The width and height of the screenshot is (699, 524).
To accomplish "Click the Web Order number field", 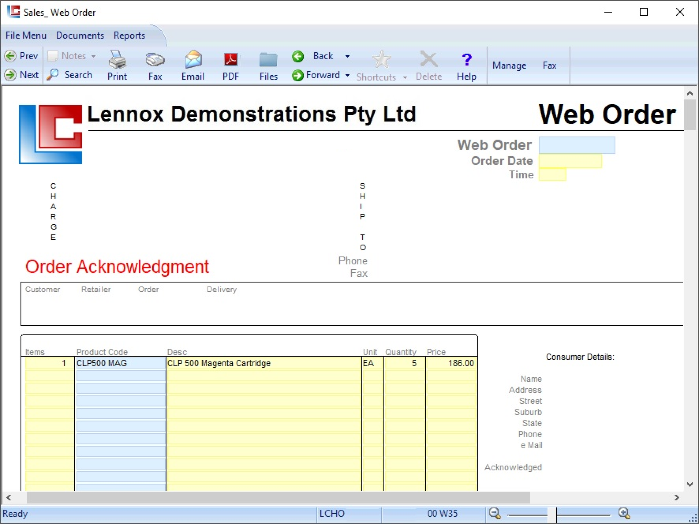I will point(576,145).
